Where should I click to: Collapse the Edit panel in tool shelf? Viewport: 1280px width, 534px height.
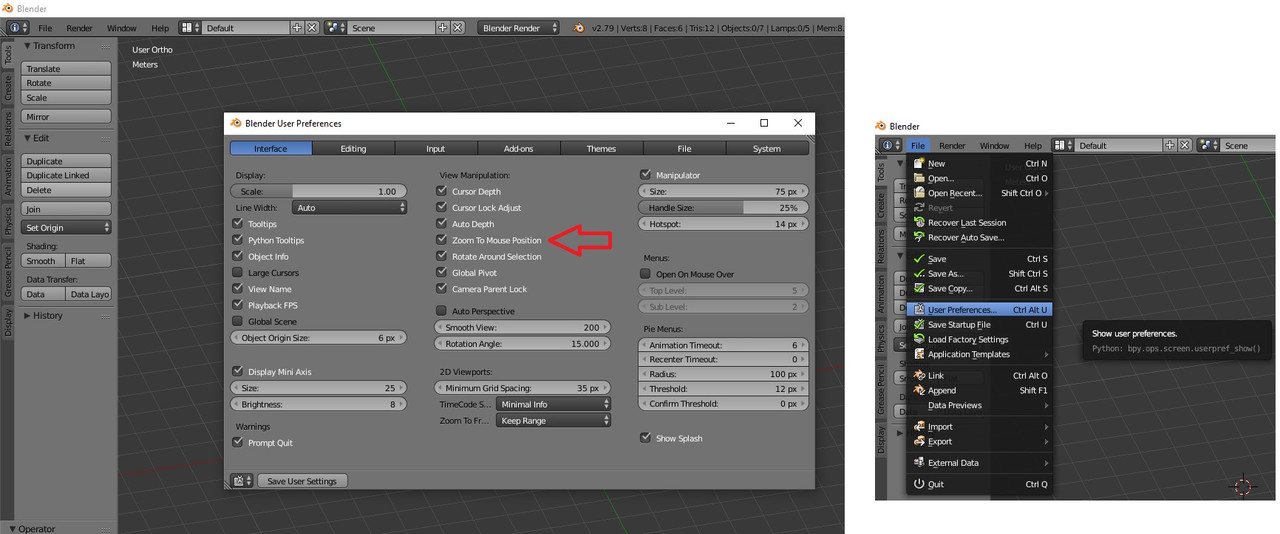(x=29, y=138)
